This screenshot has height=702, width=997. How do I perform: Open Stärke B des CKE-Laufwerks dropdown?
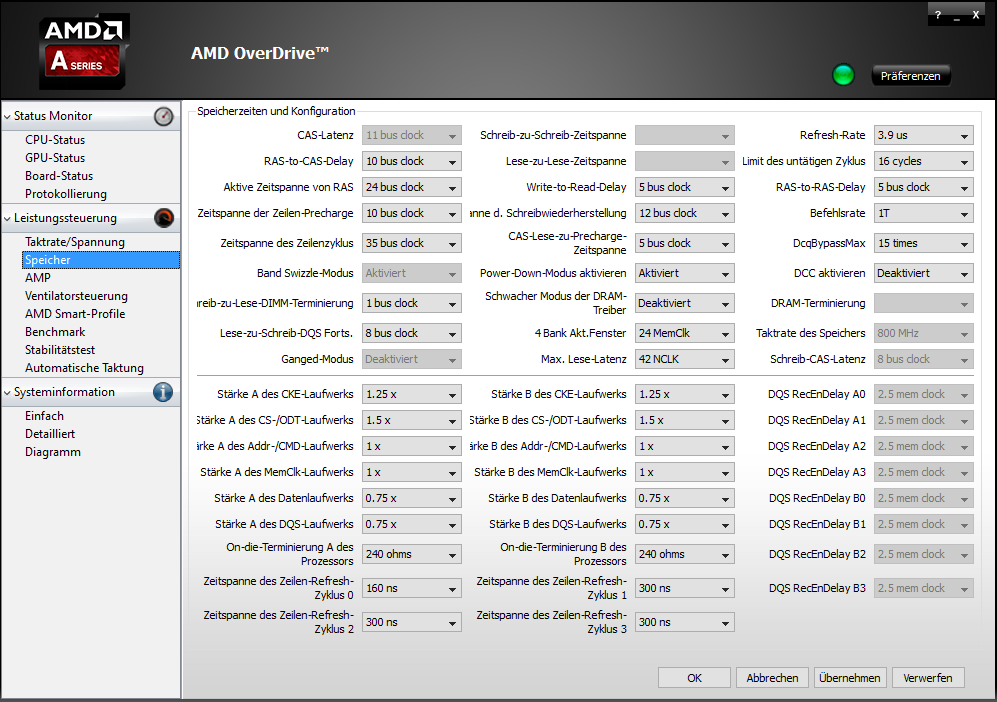tap(685, 394)
